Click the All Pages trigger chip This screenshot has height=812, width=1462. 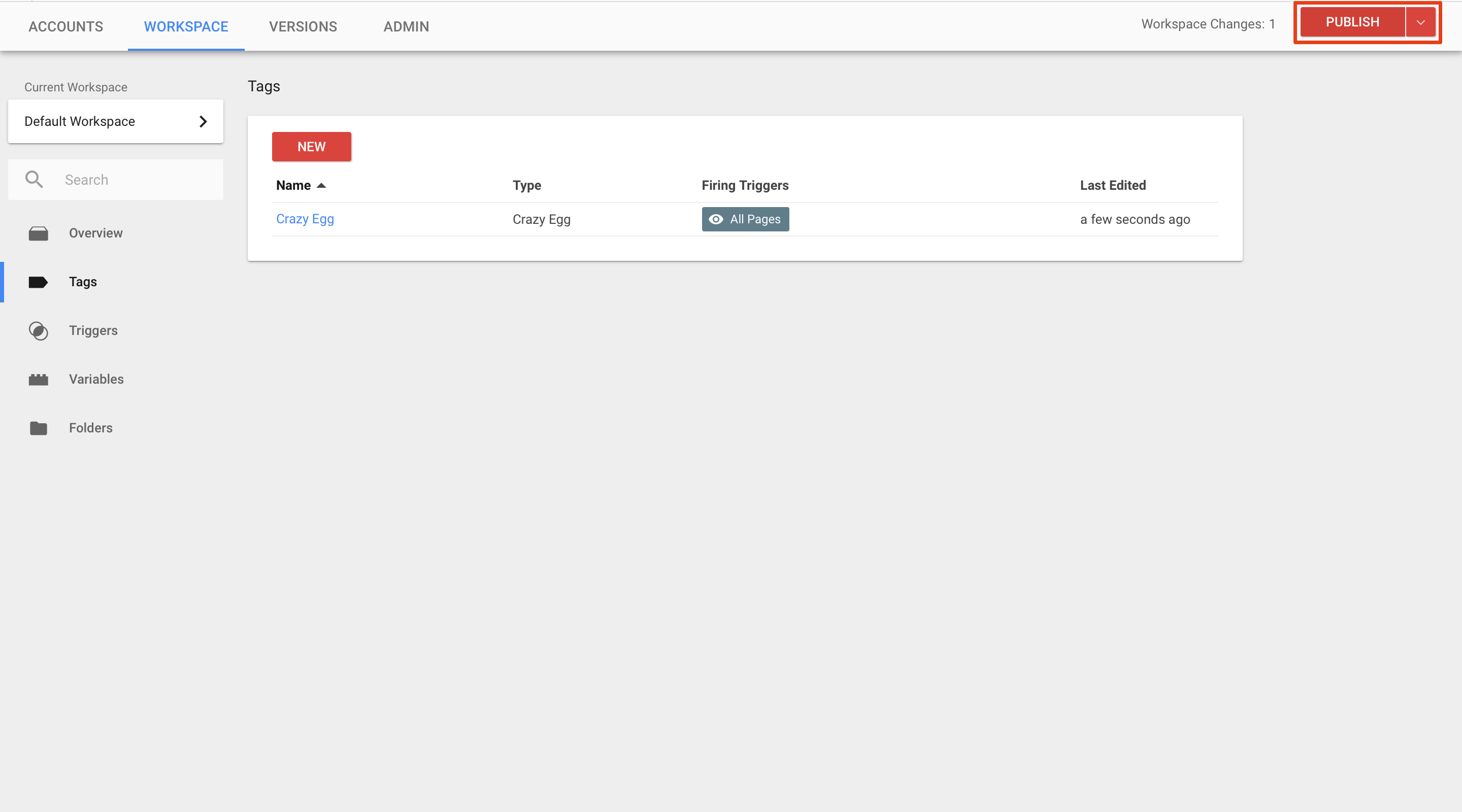click(745, 220)
